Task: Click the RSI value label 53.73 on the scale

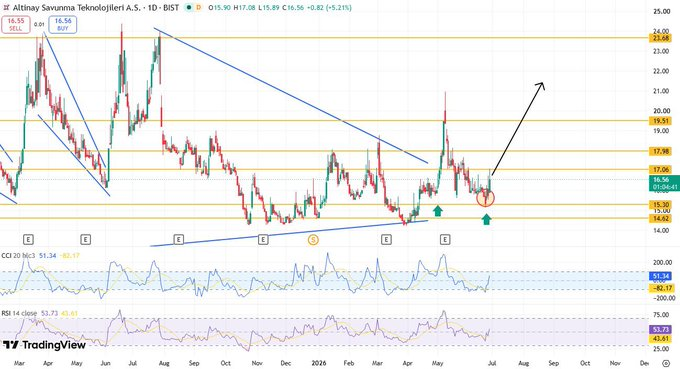Action: click(661, 330)
